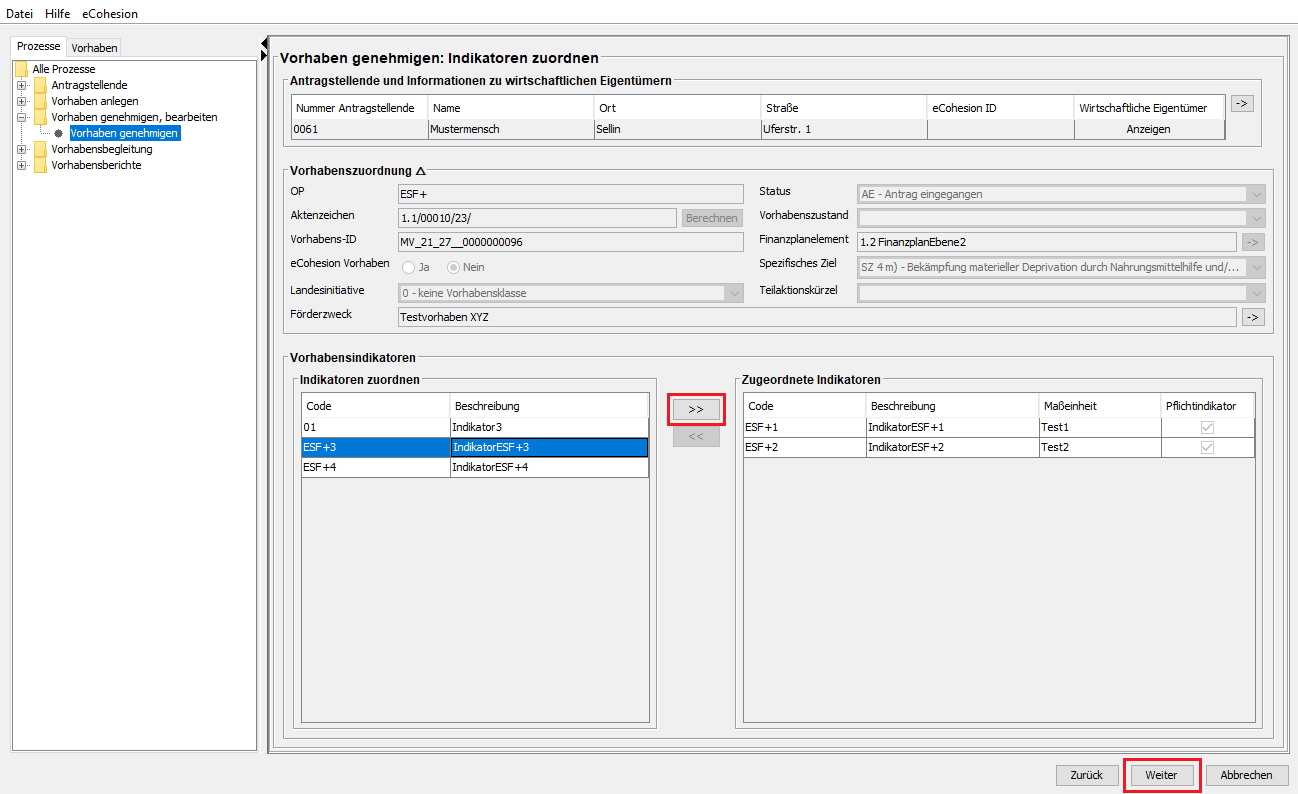Switch to the Vorhaben tab
1298x794 pixels.
click(x=95, y=47)
